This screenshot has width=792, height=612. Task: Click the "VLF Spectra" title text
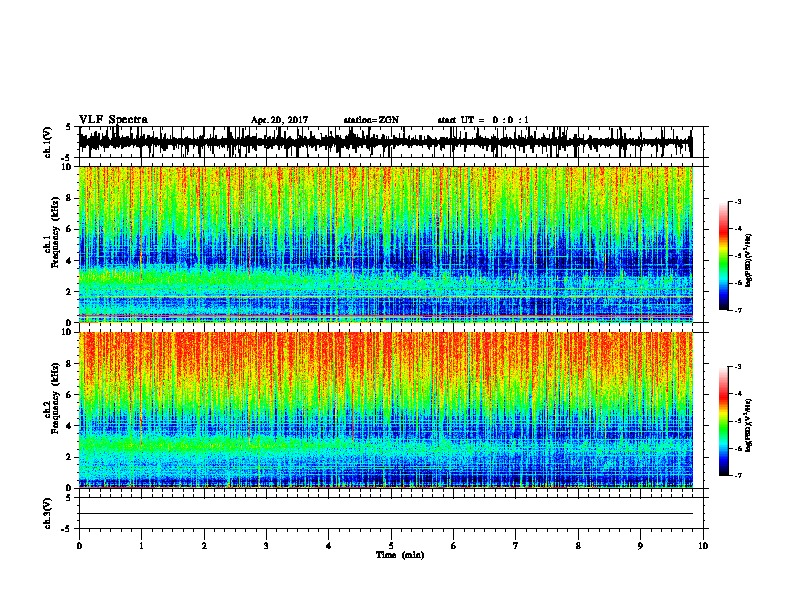click(x=113, y=120)
